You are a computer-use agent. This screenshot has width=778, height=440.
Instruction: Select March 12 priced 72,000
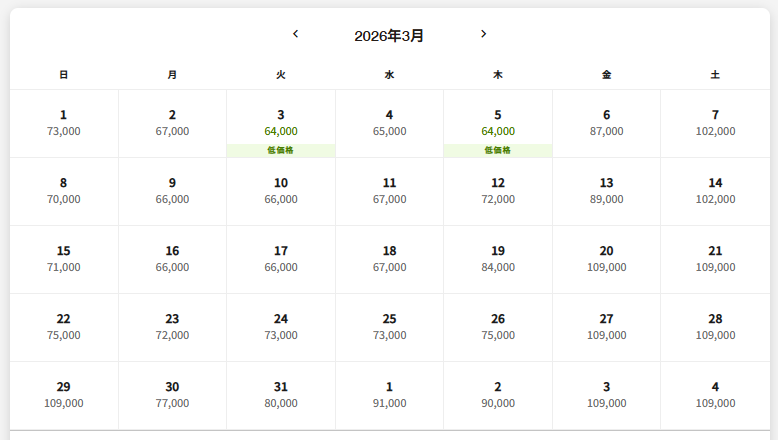coord(498,191)
